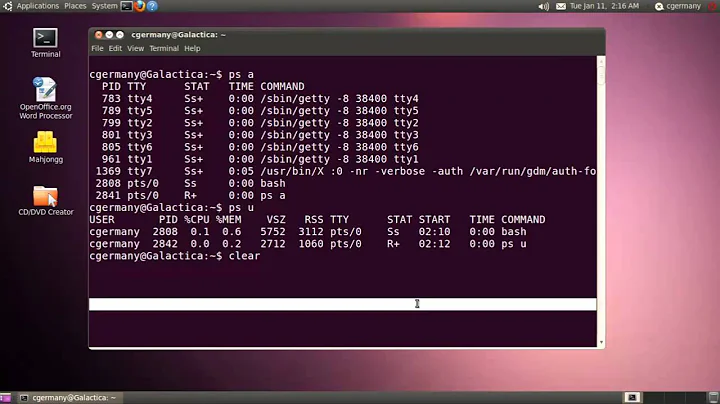Maximize the terminal window
The image size is (720, 404).
click(x=120, y=35)
